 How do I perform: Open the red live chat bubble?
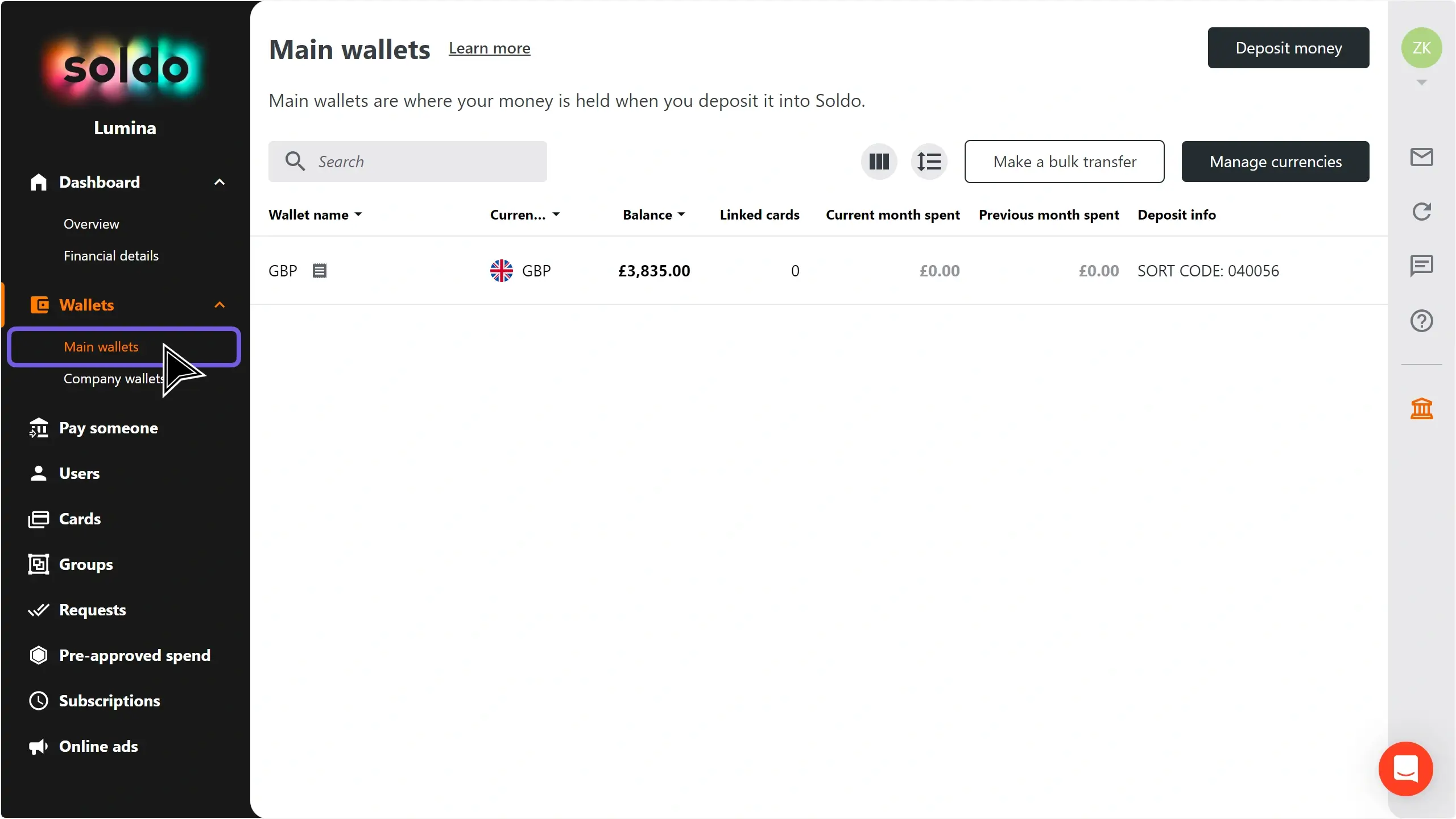point(1405,769)
